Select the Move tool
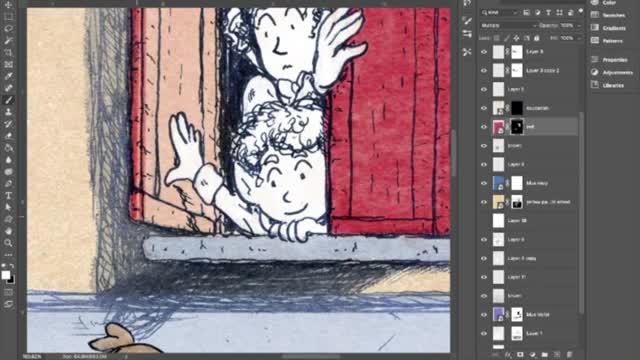This screenshot has width=640, height=360. pyautogui.click(x=8, y=5)
